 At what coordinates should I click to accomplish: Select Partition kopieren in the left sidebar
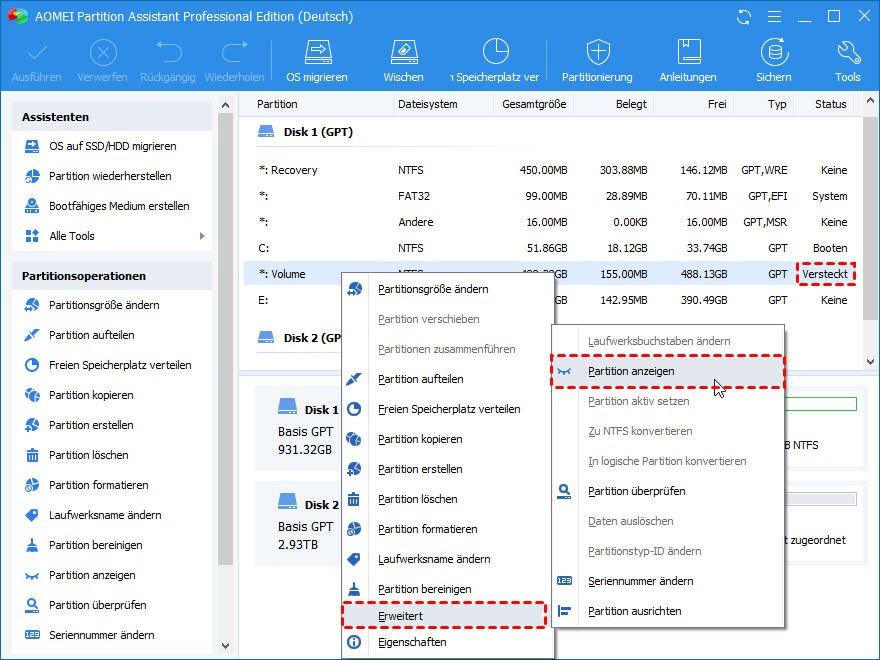pyautogui.click(x=91, y=395)
